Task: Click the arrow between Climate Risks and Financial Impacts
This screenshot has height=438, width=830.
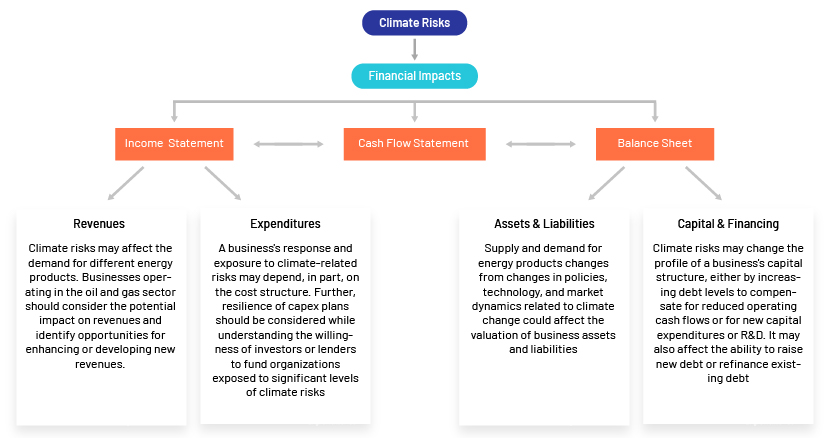Action: click(x=414, y=49)
